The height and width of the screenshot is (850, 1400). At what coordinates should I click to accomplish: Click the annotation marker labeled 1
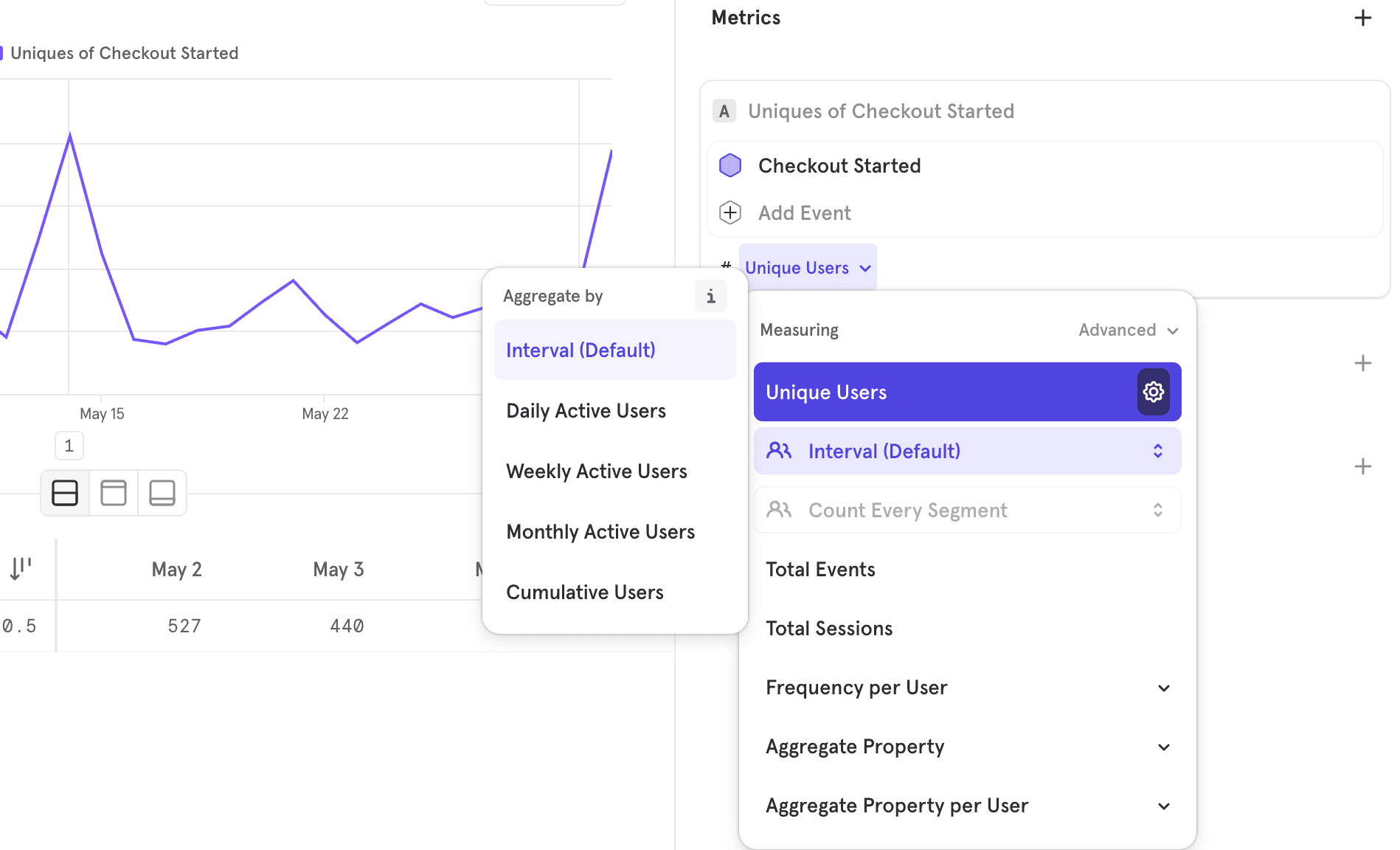(69, 446)
